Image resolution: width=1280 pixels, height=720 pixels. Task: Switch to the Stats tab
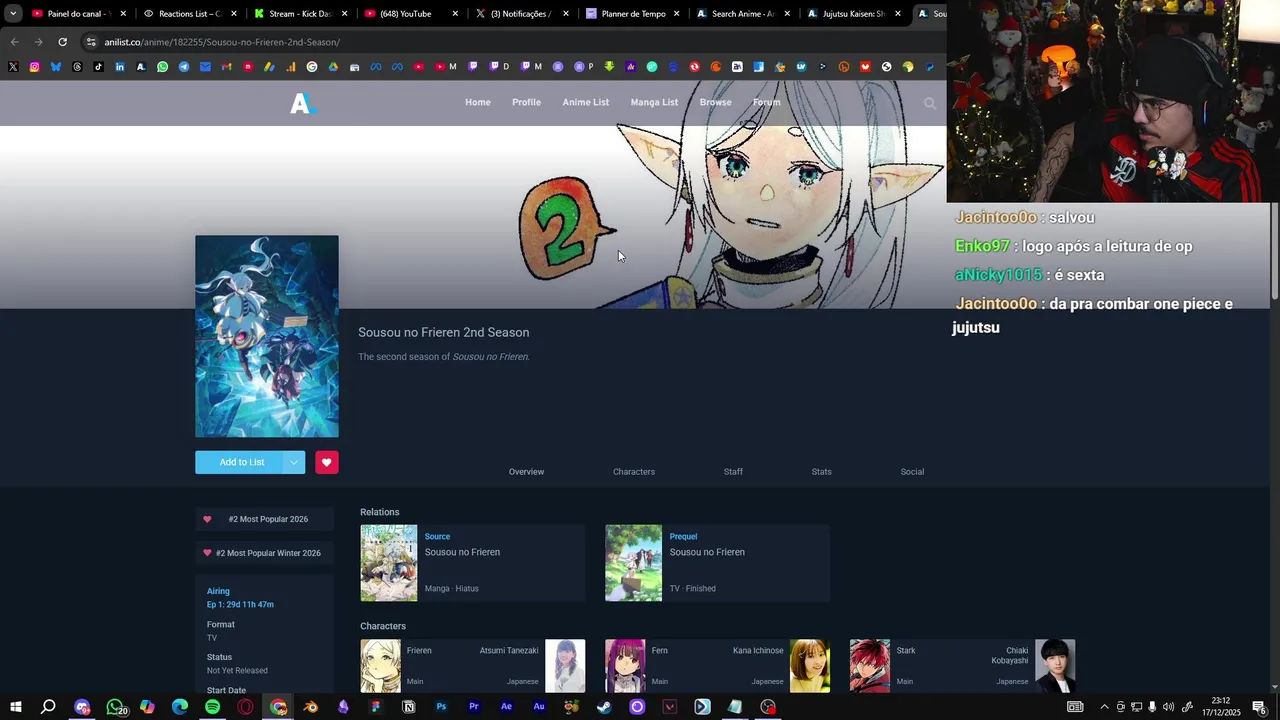[x=822, y=472]
